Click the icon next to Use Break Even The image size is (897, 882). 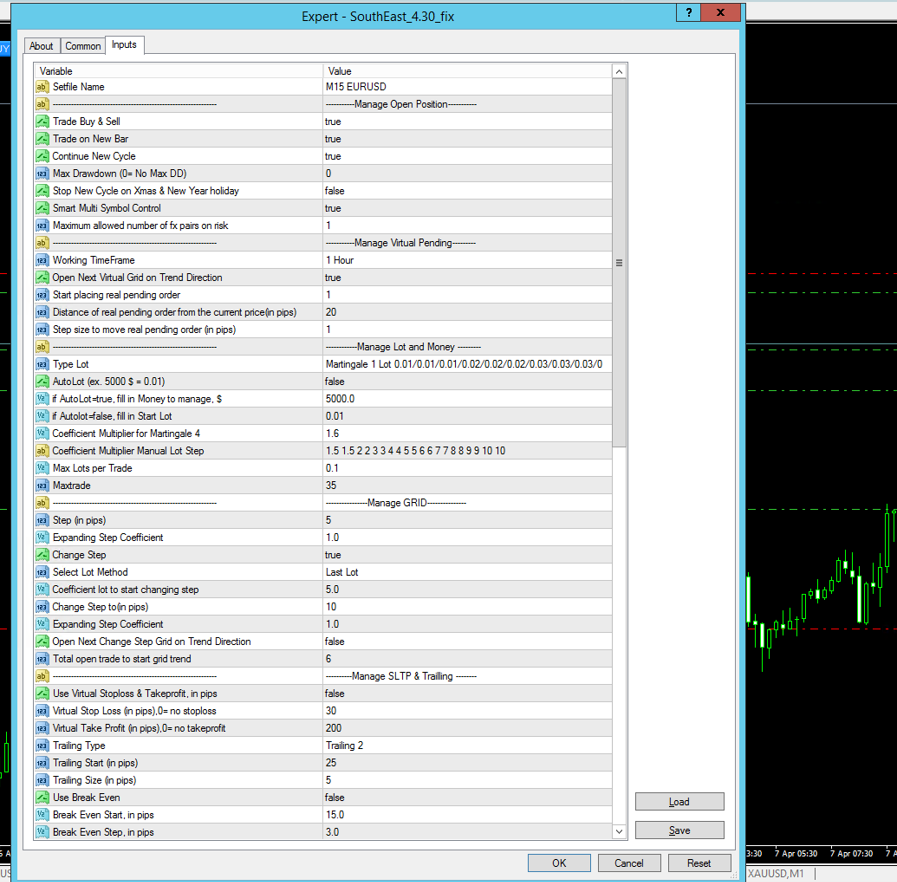[42, 797]
